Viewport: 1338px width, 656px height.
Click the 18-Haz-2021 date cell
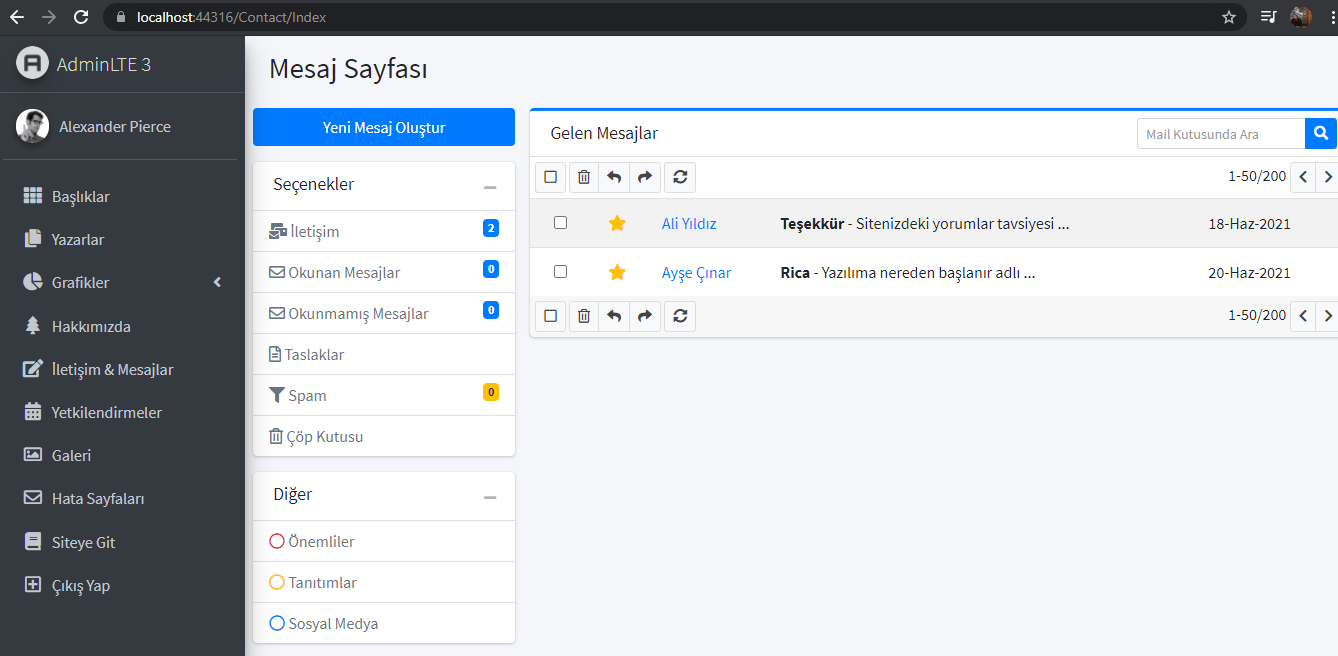click(1249, 223)
